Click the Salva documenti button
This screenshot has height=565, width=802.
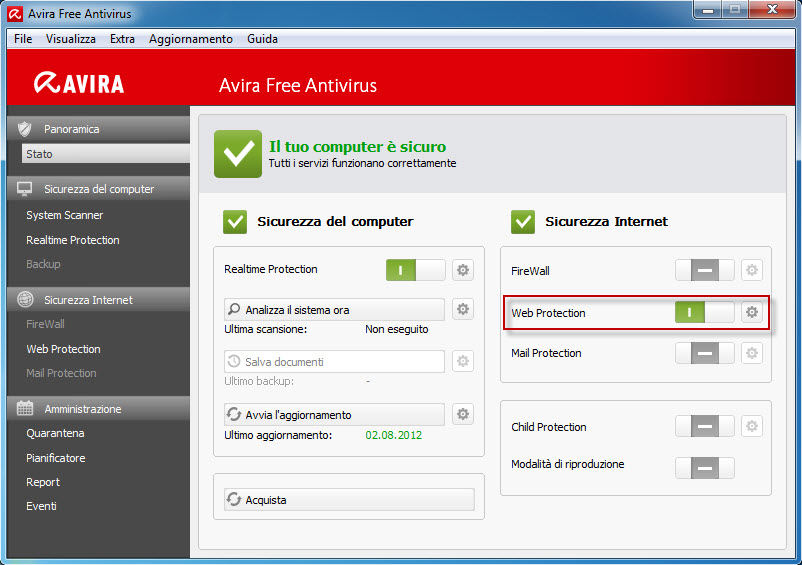click(335, 361)
